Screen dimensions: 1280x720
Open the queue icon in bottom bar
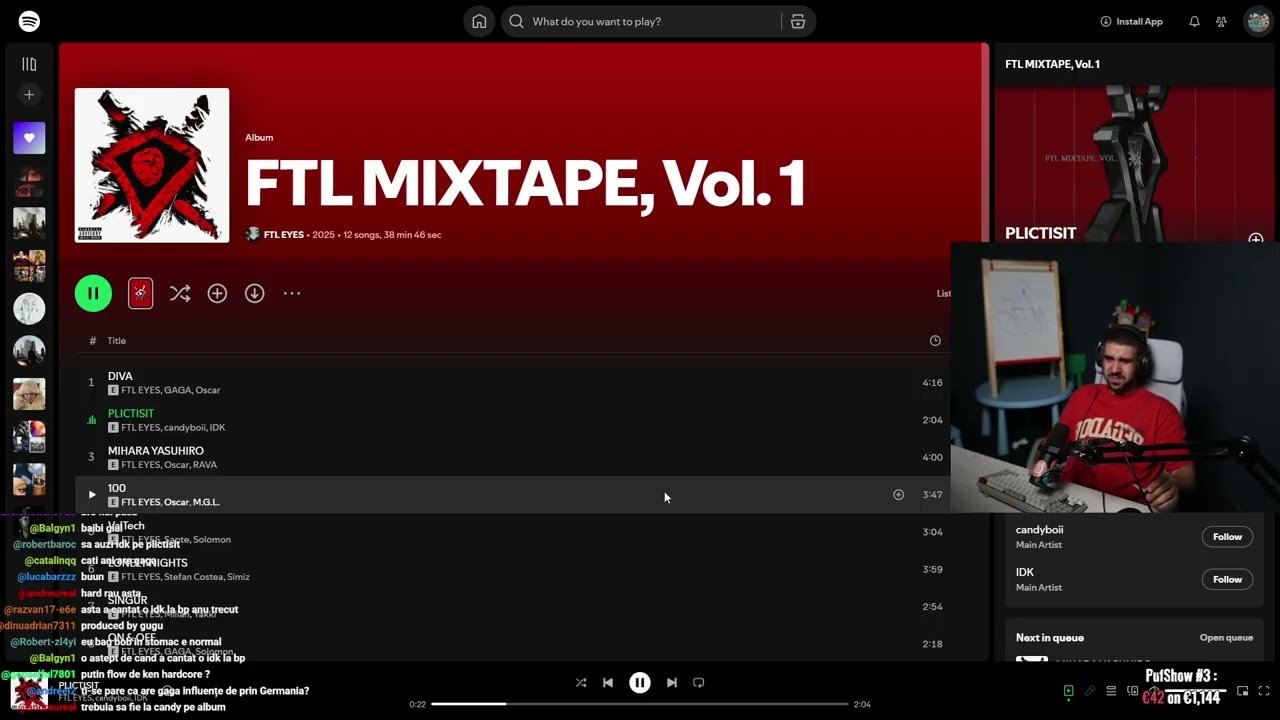pos(1111,691)
